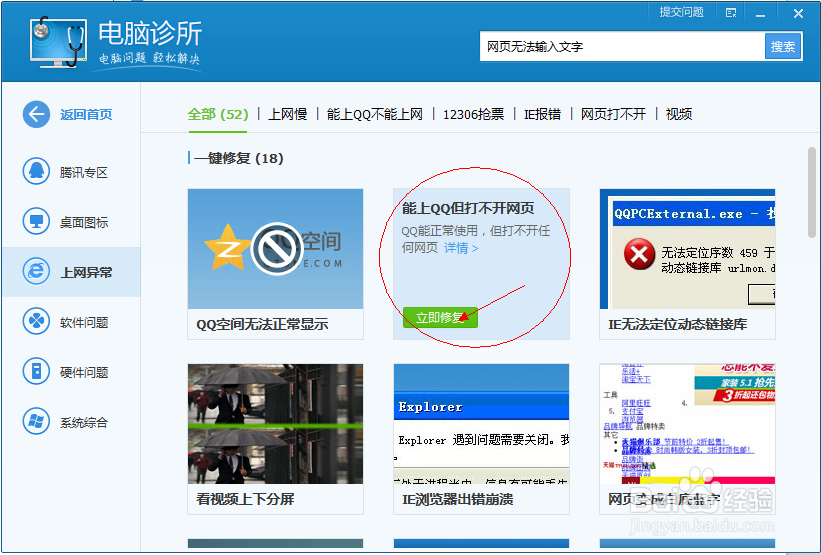Open the IE浏览器出错崩溃 thumbnail

click(481, 424)
